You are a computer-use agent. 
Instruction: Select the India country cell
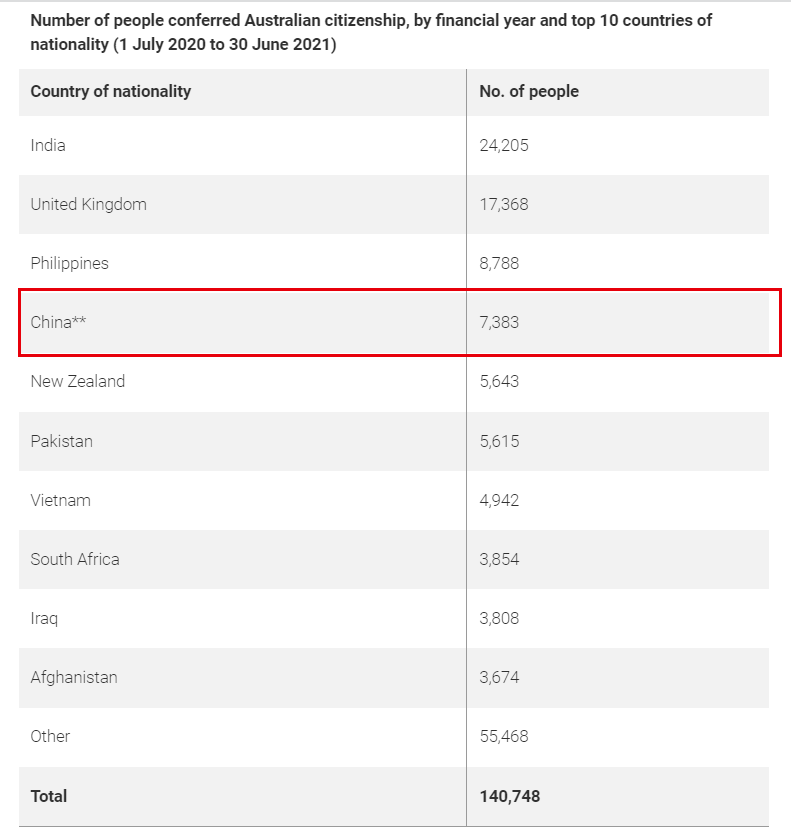point(48,145)
